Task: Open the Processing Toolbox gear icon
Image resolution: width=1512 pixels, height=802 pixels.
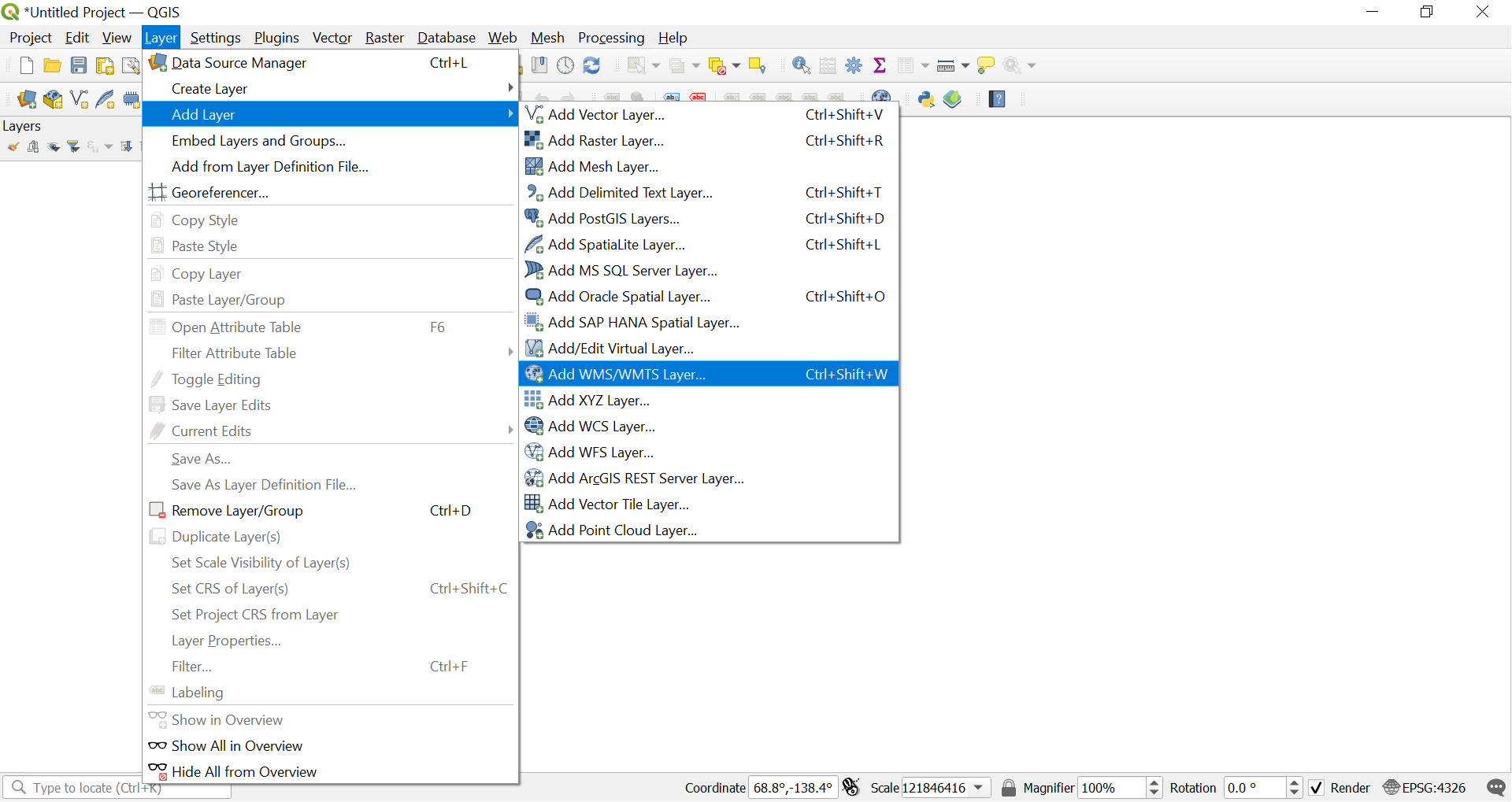Action: [854, 65]
